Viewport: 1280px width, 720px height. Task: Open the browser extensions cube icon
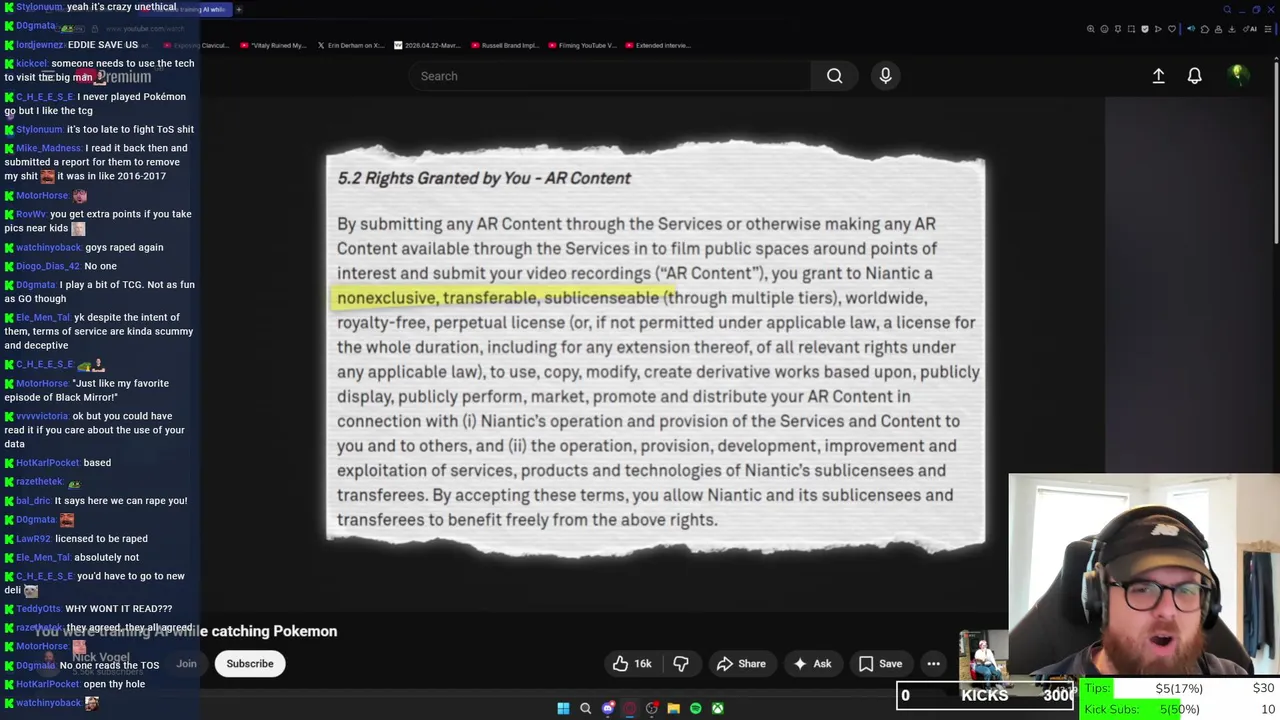pyautogui.click(x=1205, y=29)
